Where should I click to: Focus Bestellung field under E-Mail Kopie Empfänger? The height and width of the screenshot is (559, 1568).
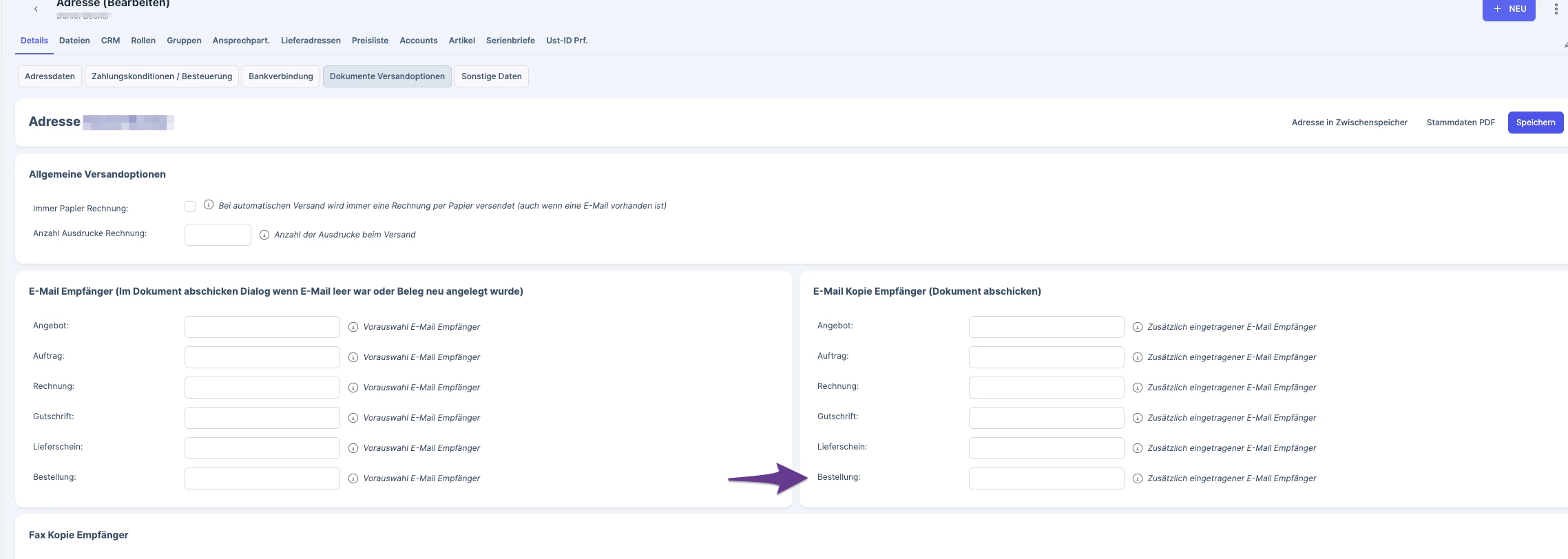pos(1047,478)
